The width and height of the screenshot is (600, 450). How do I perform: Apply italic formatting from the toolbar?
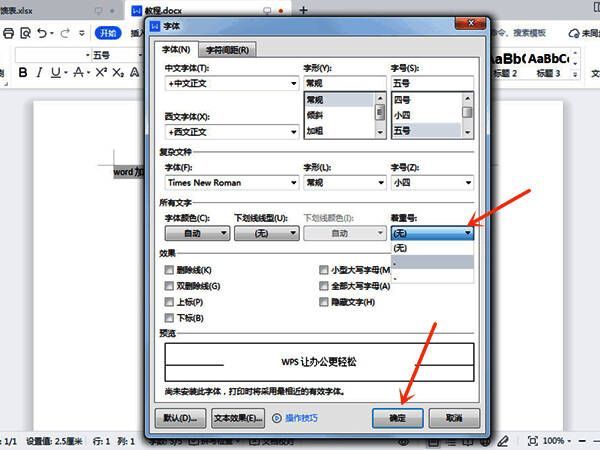coord(42,72)
